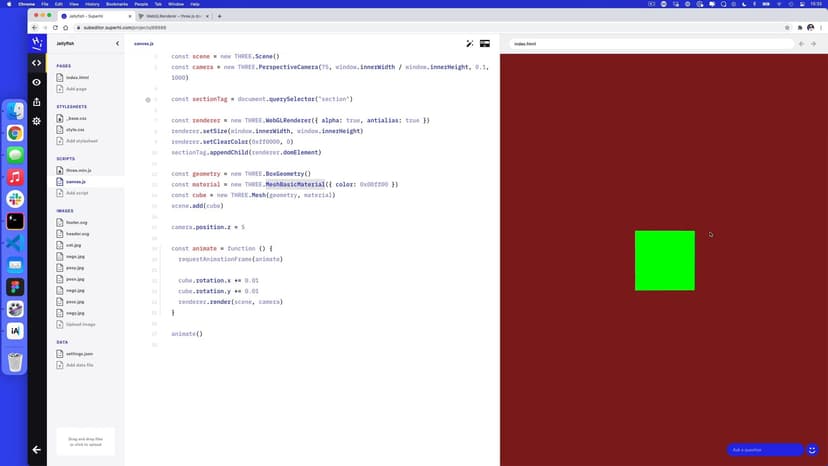This screenshot has width=828, height=466.
Task: Open index.html in the Pages list
Action: [77, 77]
